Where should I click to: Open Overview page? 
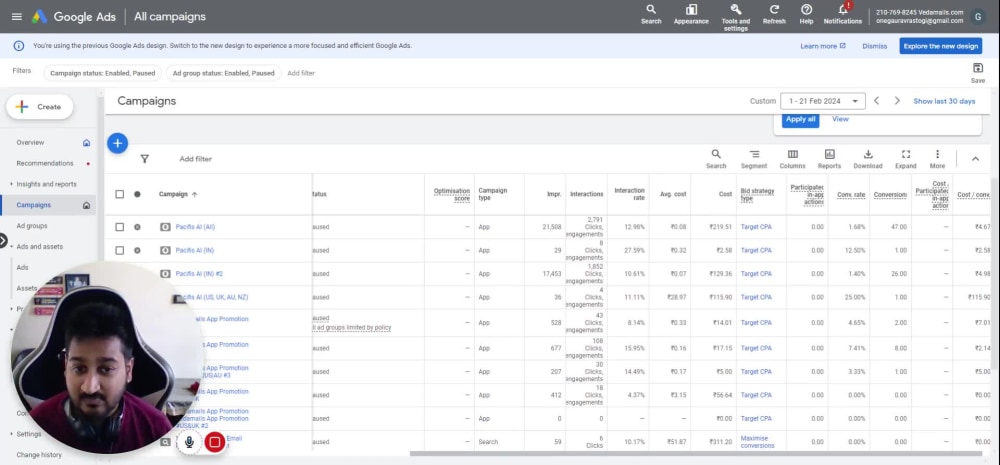30,143
